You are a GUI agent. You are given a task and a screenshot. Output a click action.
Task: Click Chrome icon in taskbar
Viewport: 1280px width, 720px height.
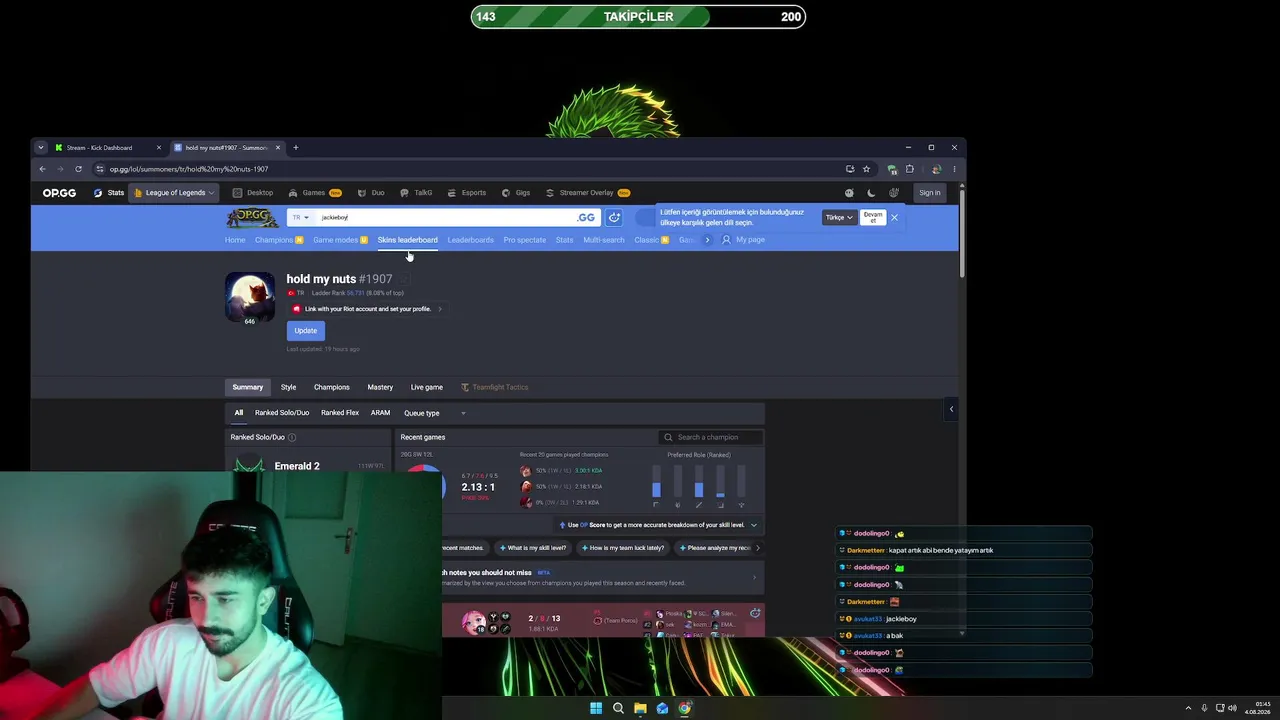coord(684,709)
